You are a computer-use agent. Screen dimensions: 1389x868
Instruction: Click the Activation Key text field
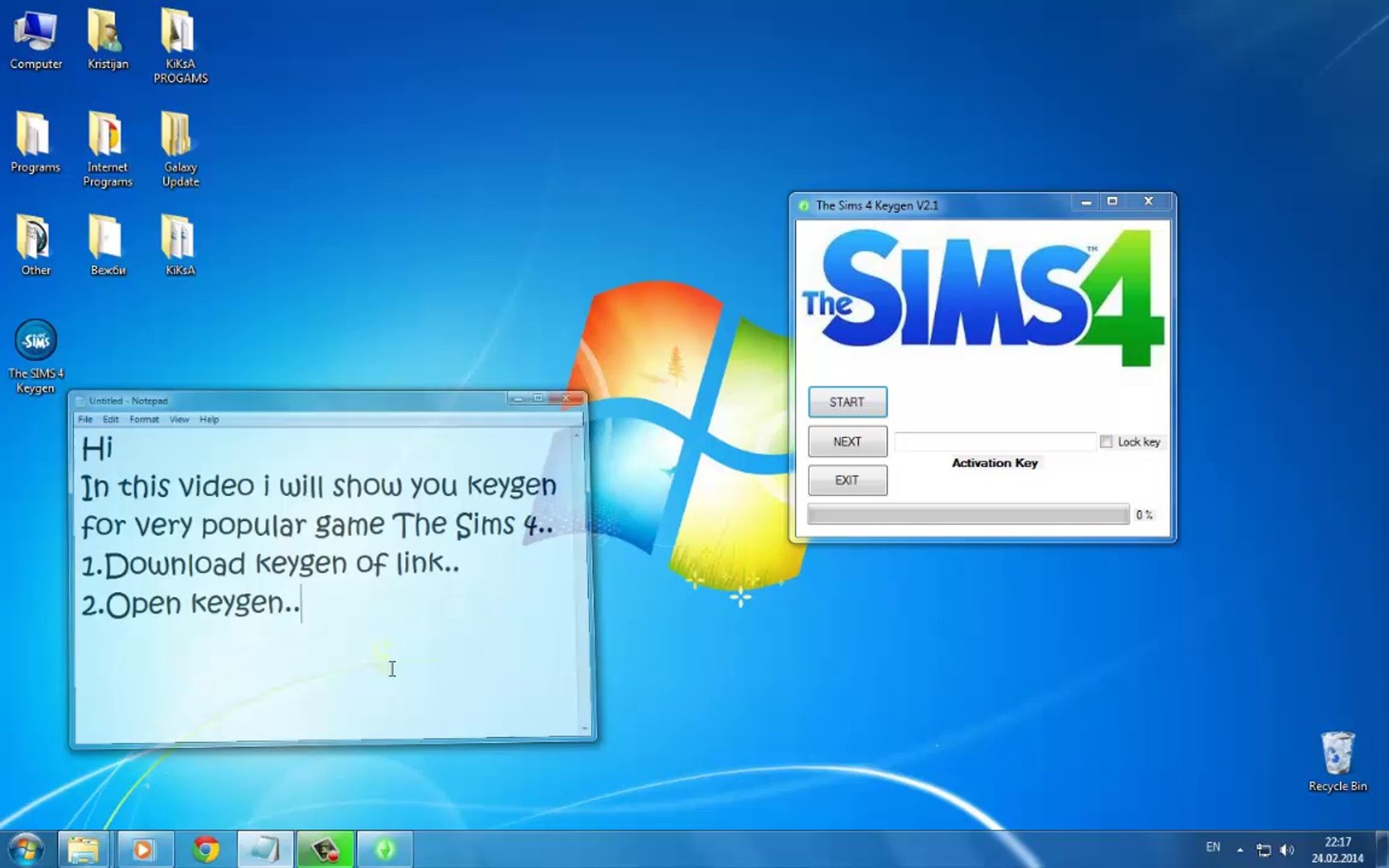(995, 441)
